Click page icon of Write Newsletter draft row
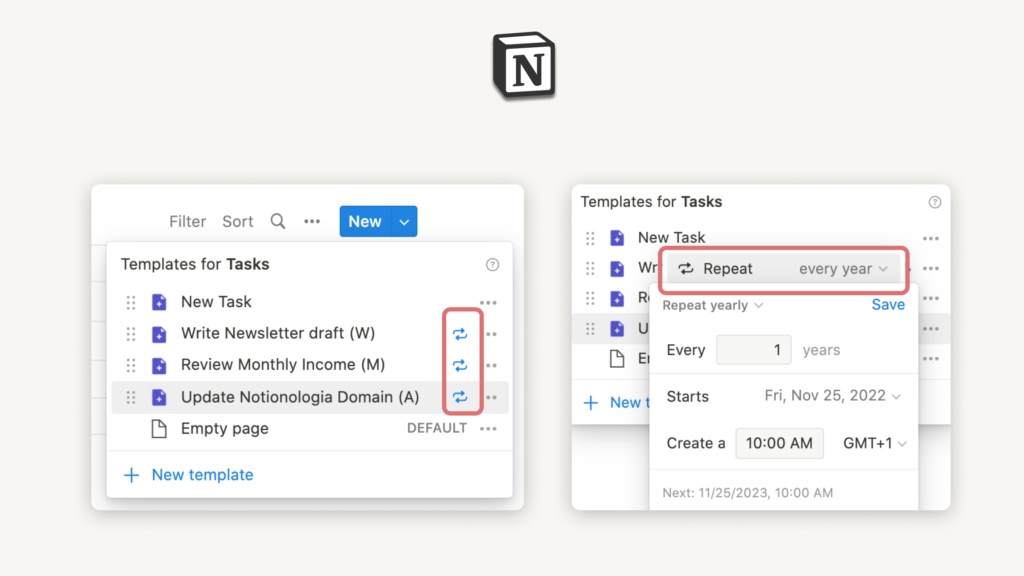This screenshot has height=576, width=1024. (159, 334)
